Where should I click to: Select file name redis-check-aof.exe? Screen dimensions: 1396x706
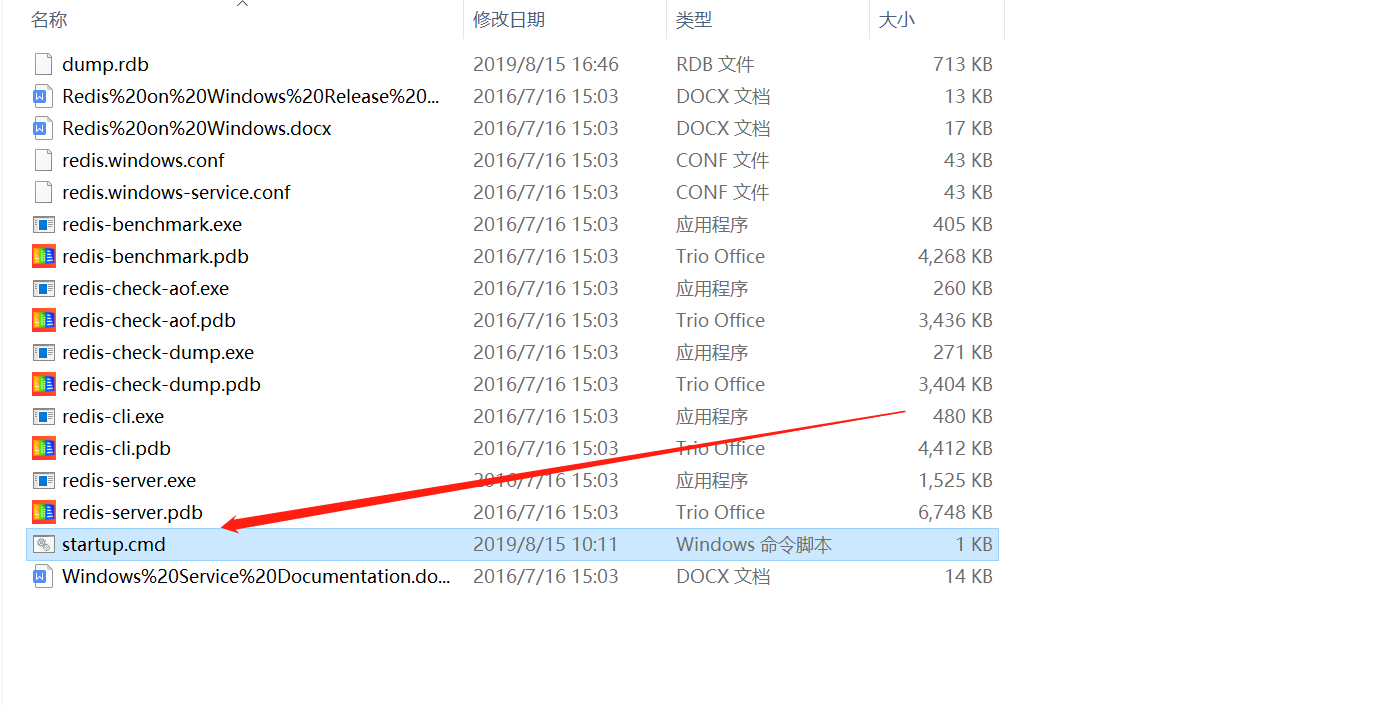coord(145,288)
